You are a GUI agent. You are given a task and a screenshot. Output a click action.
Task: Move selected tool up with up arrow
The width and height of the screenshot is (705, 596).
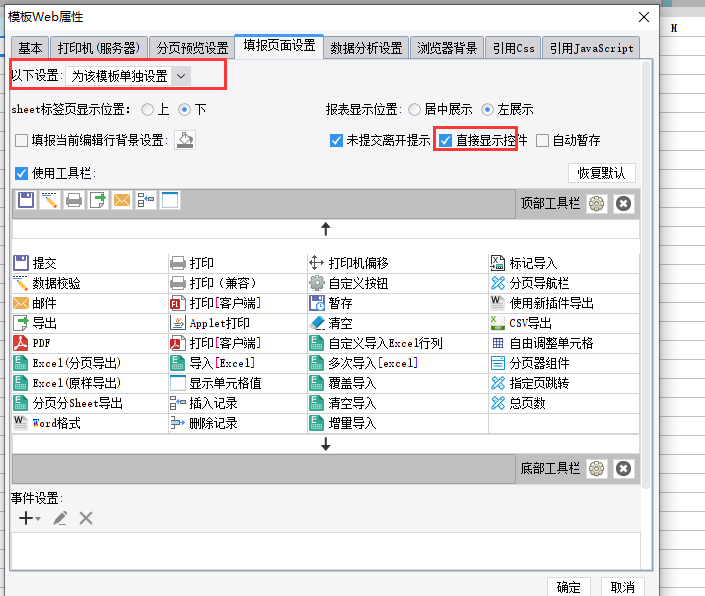pyautogui.click(x=326, y=229)
